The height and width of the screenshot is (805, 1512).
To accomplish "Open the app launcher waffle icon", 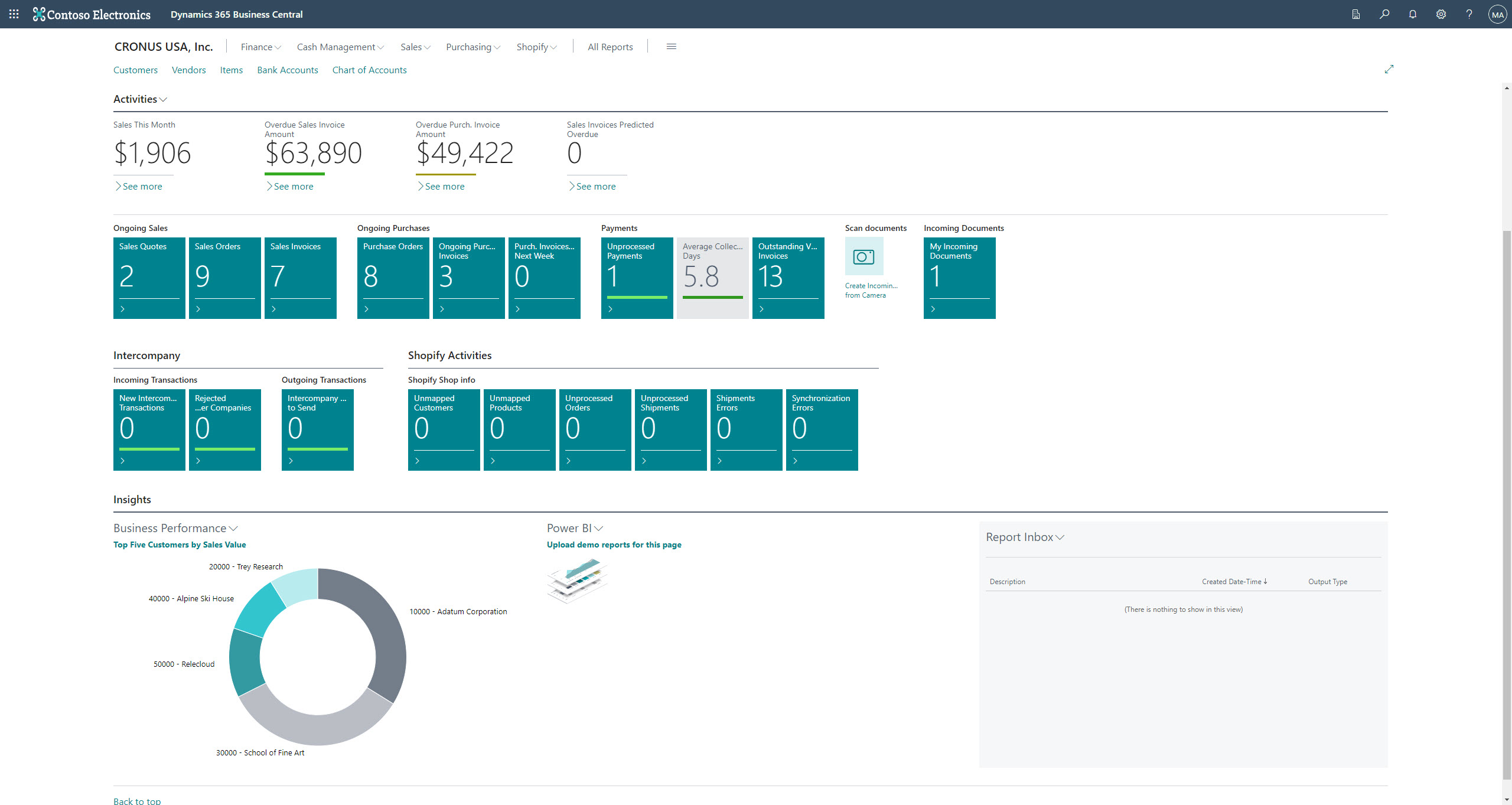I will (14, 14).
